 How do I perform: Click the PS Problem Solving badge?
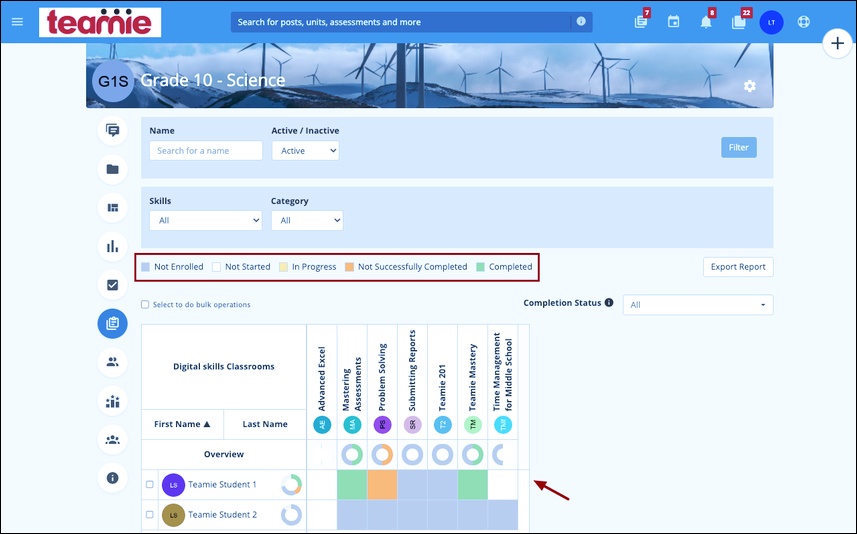(382, 425)
